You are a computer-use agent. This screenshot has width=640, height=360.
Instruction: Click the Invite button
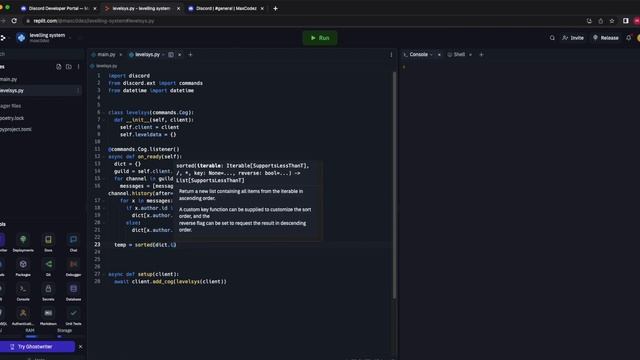(573, 38)
